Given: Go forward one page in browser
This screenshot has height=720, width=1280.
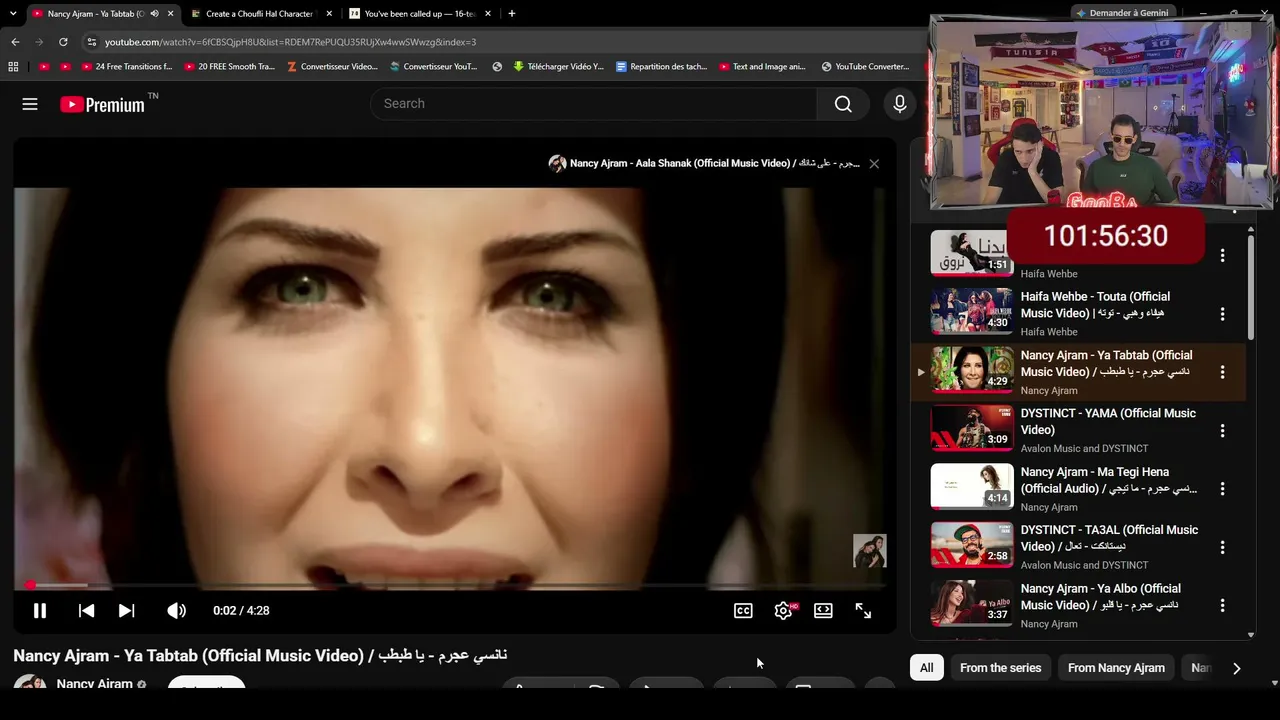Looking at the screenshot, I should [x=39, y=42].
